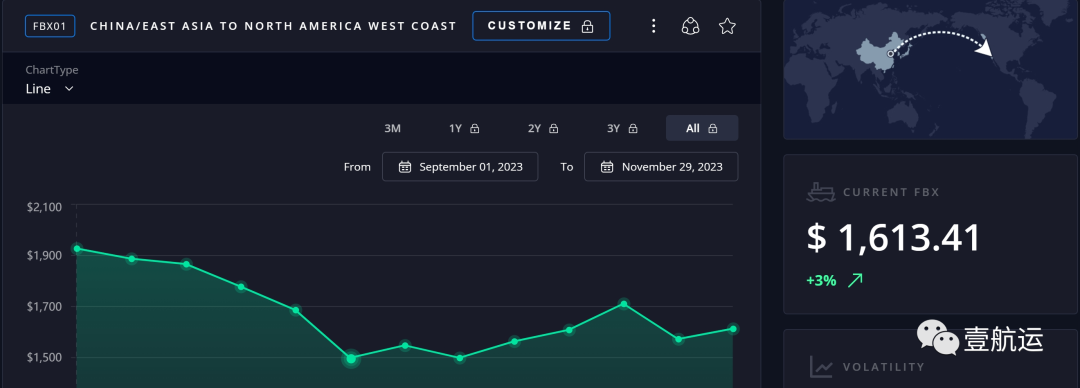
Task: Click the ship icon beside Current FBX
Action: point(820,192)
